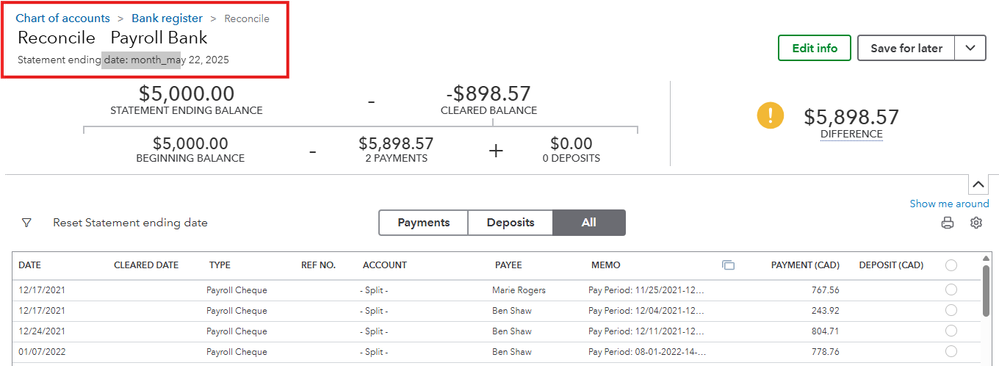Sort by the TYPE column header
Viewport: 999px width, 366px height.
click(220, 265)
